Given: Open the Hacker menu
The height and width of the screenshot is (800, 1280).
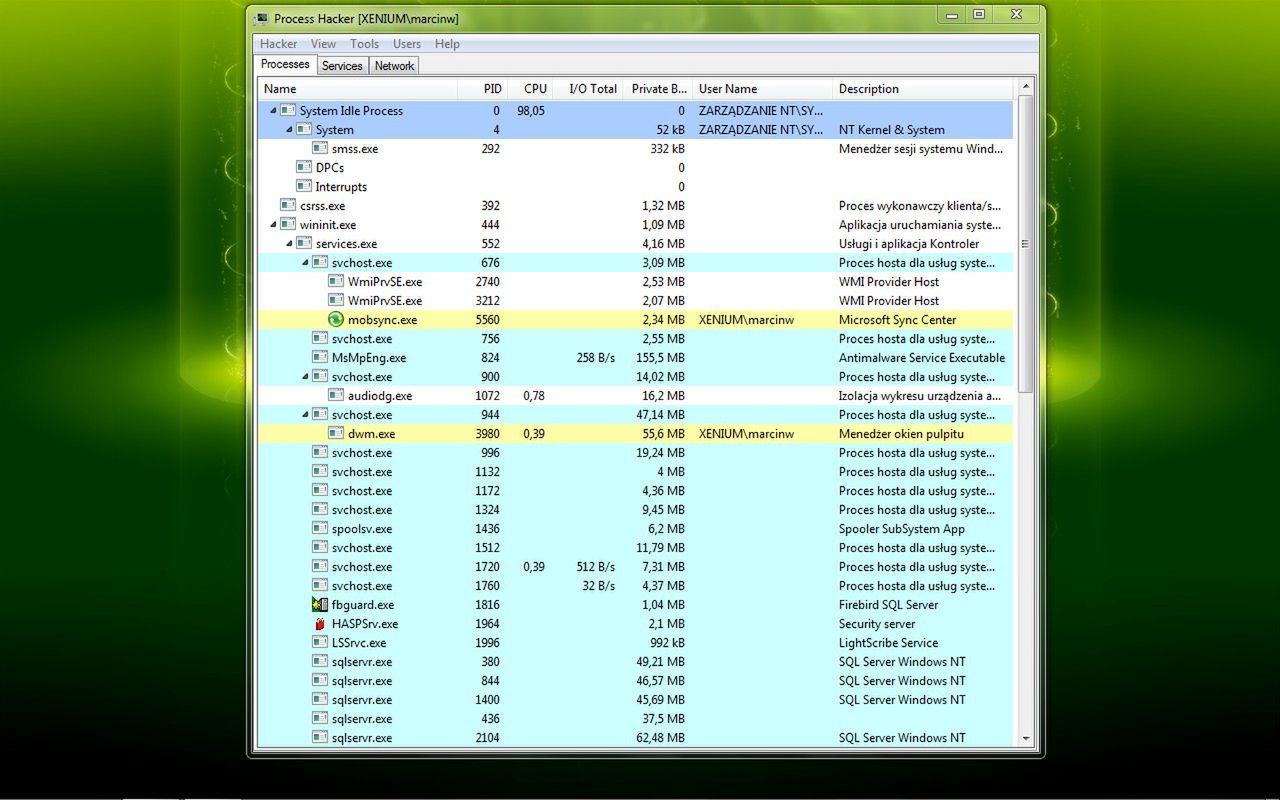Looking at the screenshot, I should pos(279,44).
